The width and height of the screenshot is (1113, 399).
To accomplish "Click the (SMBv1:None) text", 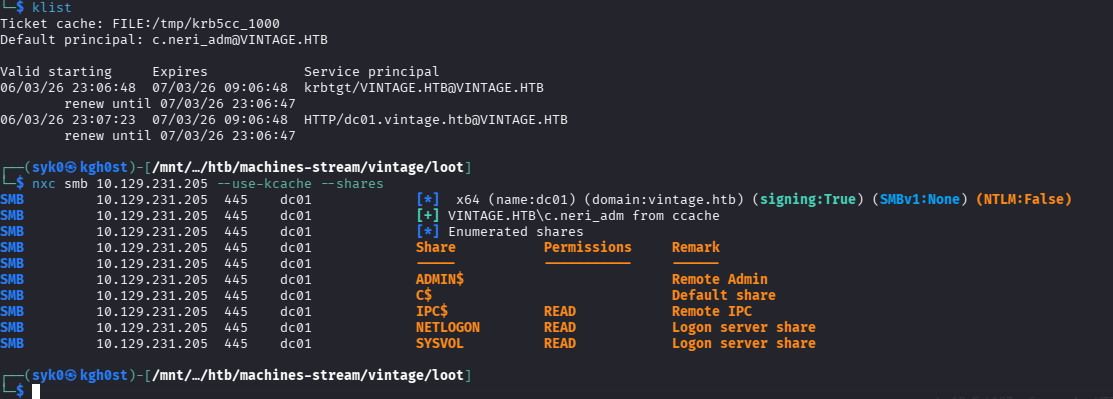I will 919,200.
